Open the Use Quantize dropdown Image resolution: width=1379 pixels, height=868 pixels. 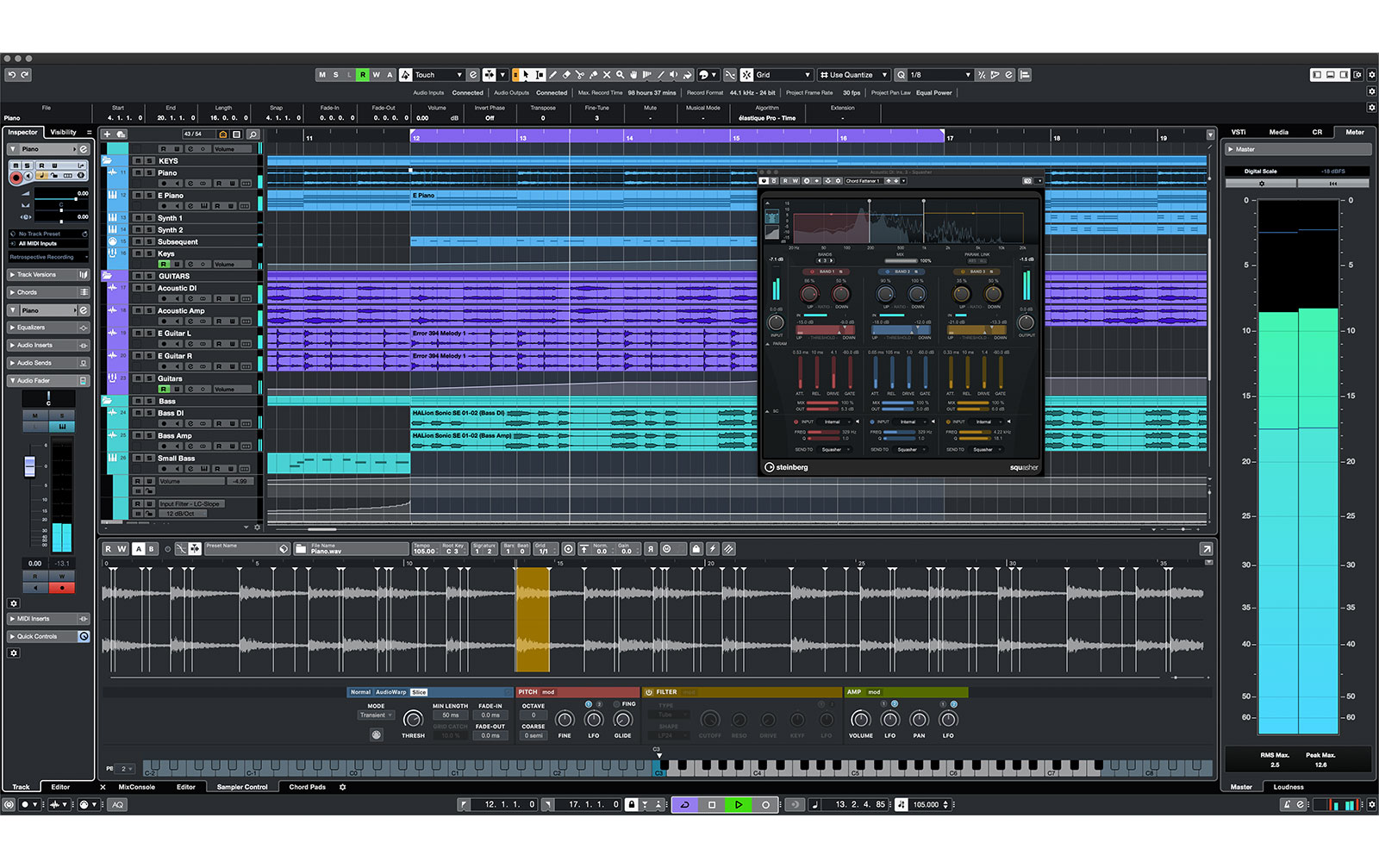point(853,75)
